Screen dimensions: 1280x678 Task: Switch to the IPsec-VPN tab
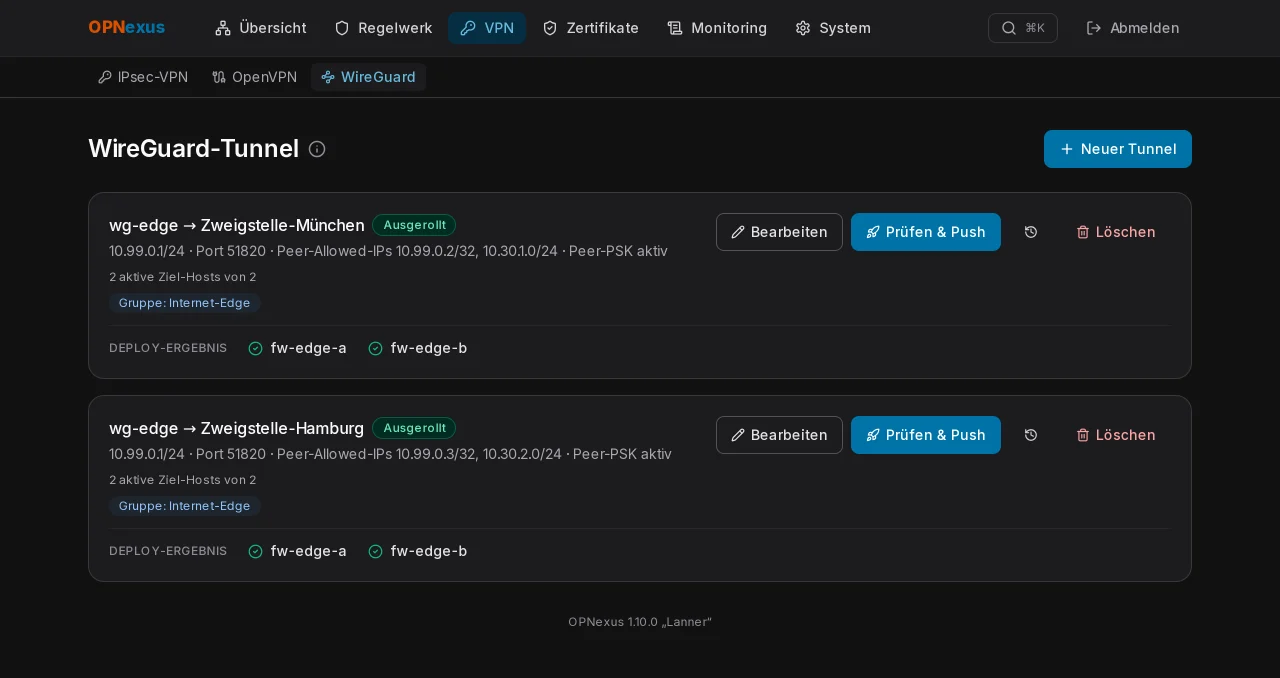pos(143,77)
